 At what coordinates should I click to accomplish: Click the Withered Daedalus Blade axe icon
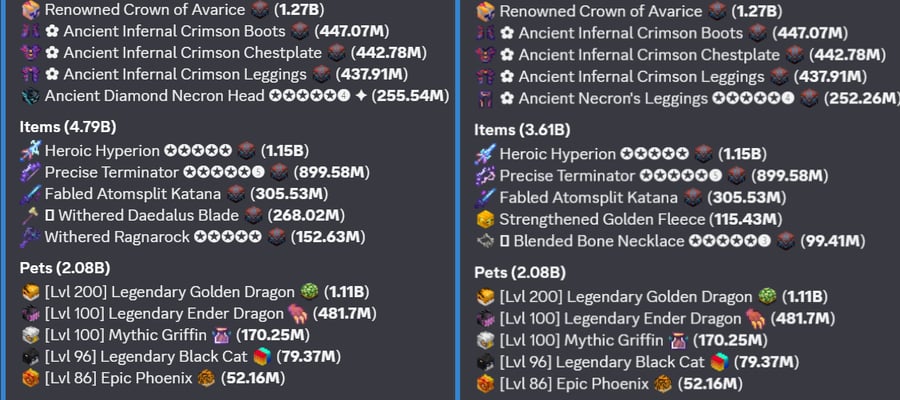pos(30,216)
